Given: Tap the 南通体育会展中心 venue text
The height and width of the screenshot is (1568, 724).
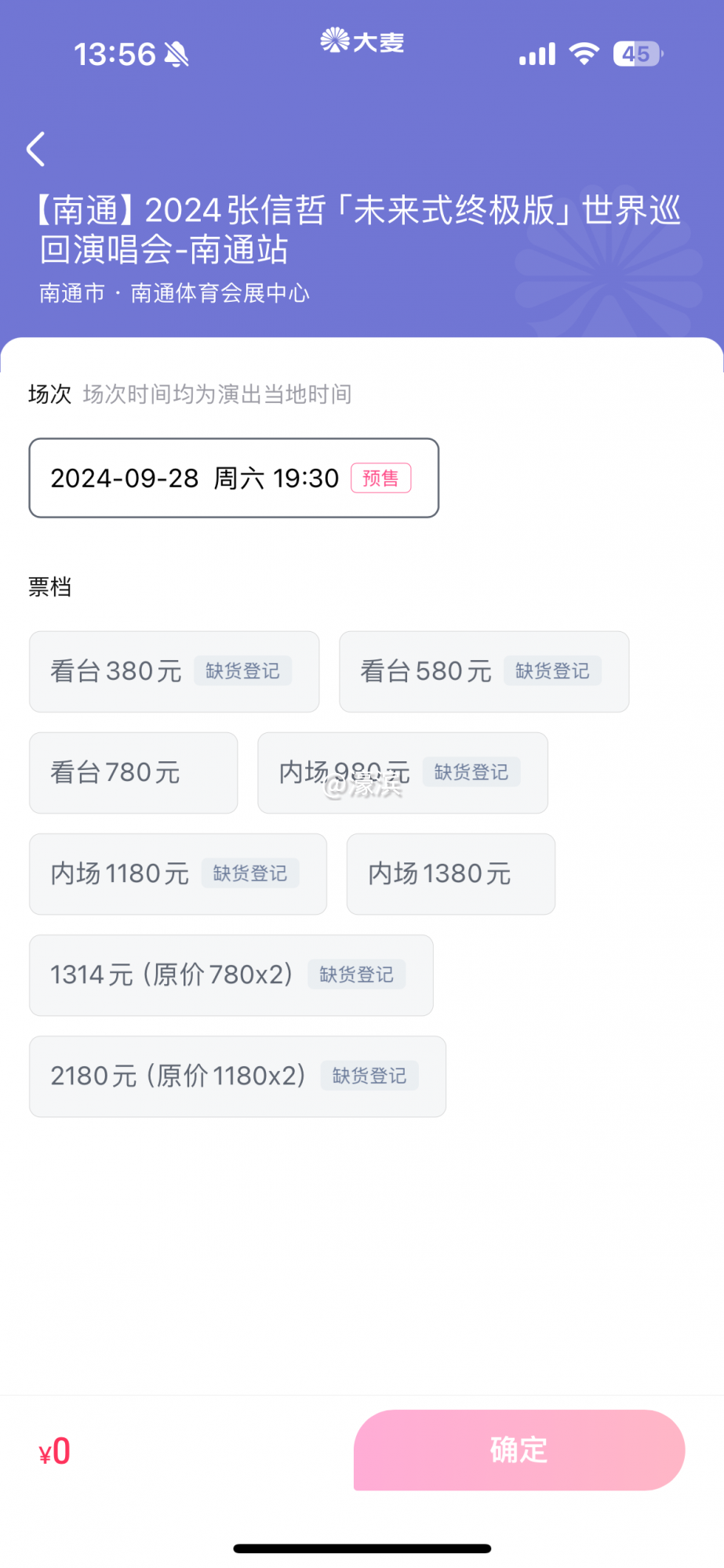Looking at the screenshot, I should [220, 293].
